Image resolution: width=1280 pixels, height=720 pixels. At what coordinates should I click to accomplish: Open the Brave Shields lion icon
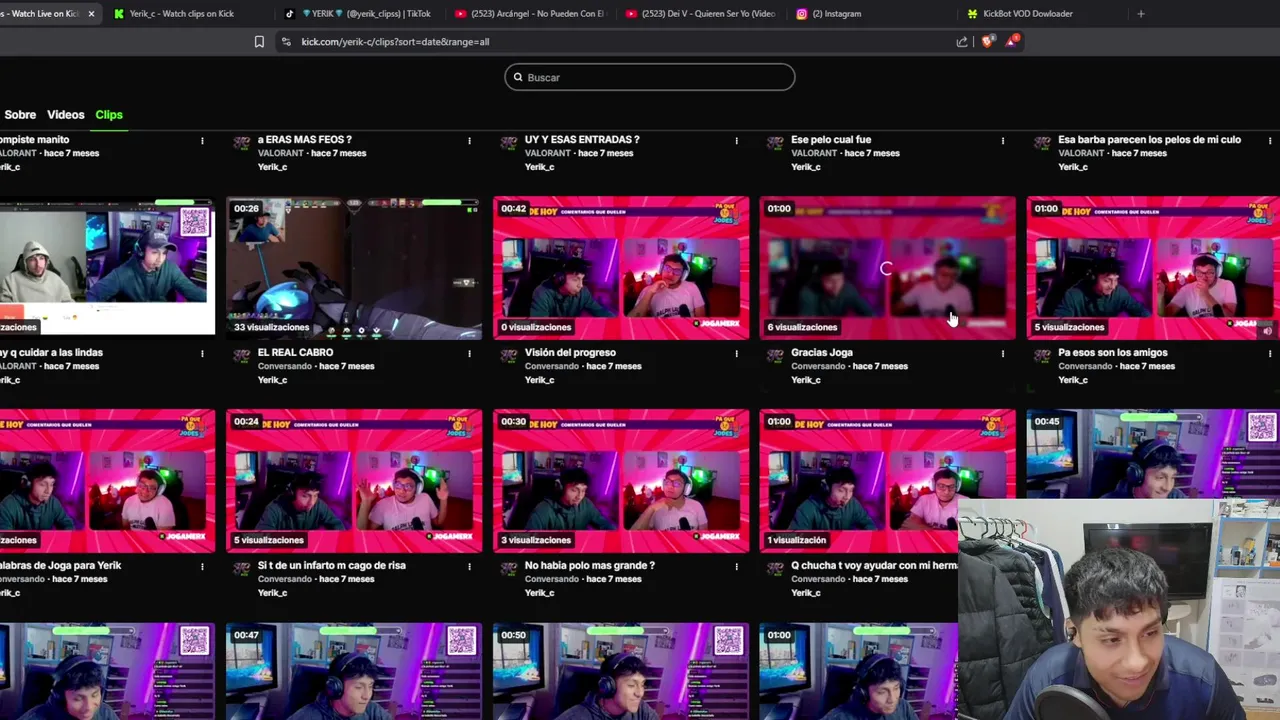click(988, 42)
